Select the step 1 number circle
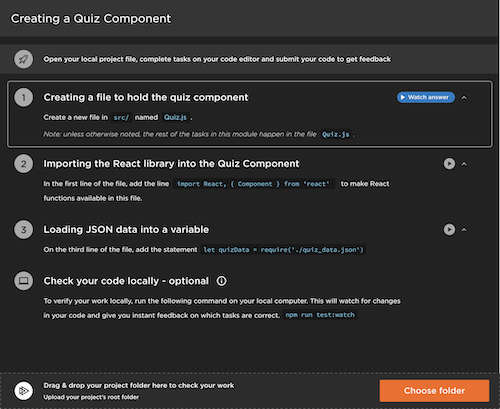500x409 pixels. [23, 97]
